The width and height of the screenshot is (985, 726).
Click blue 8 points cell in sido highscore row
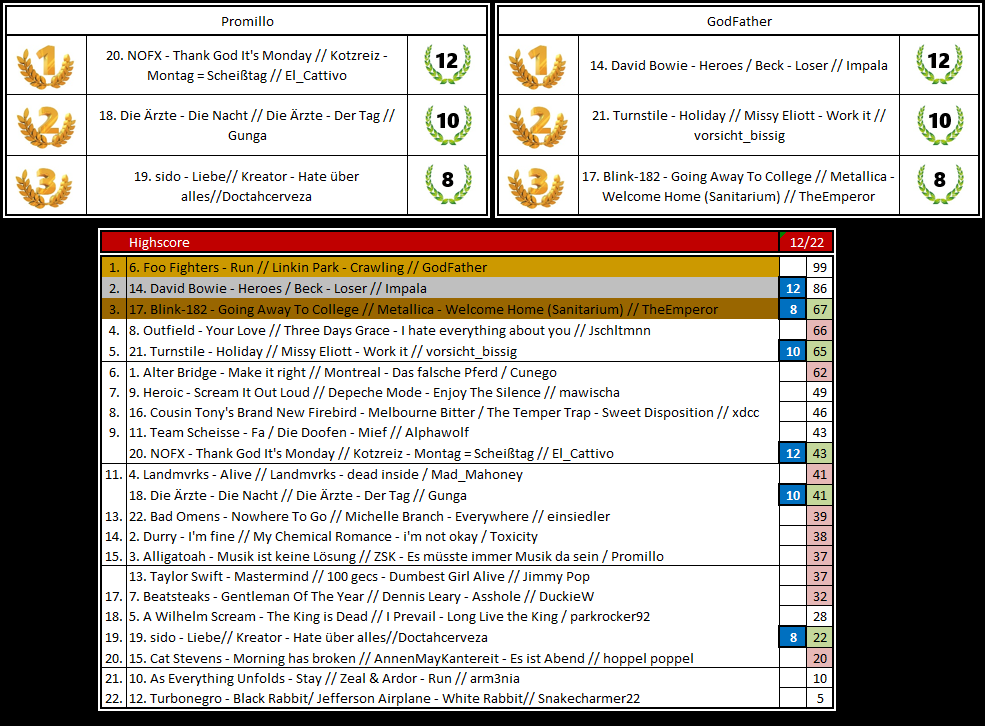[793, 637]
